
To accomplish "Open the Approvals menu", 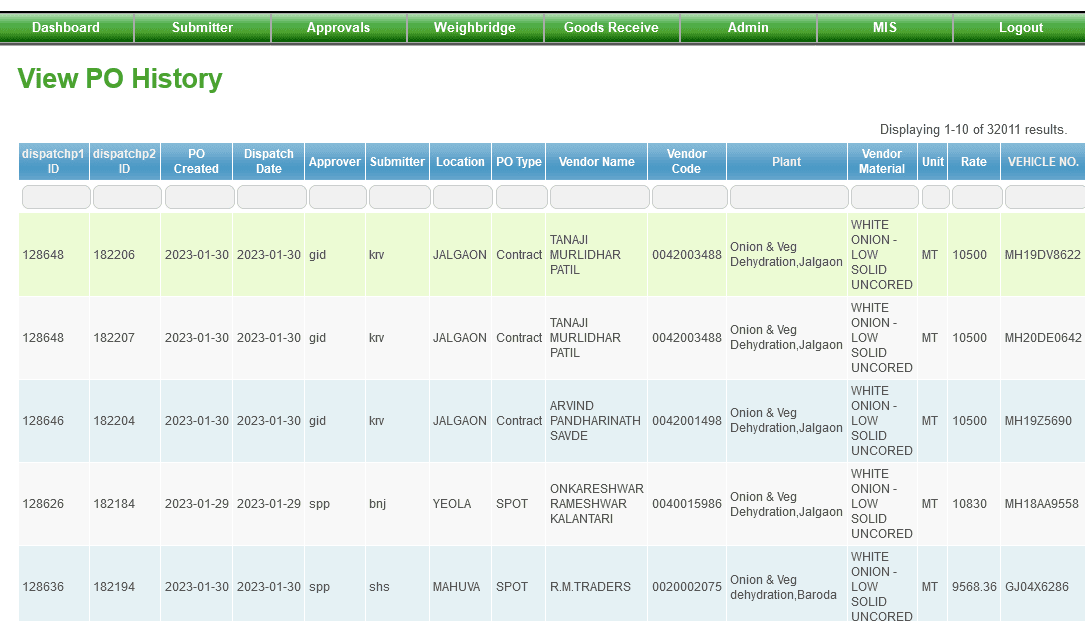I will click(338, 27).
